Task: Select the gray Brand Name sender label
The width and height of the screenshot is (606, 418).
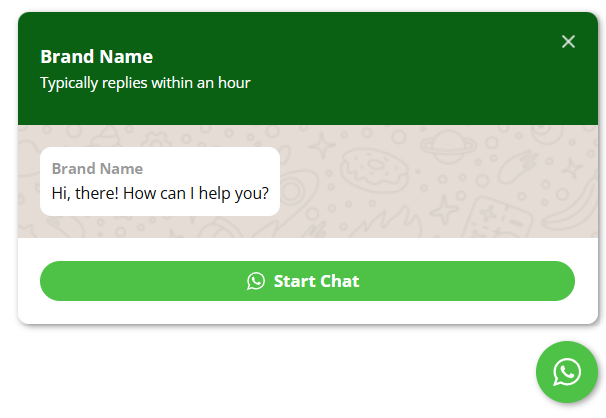Action: (x=97, y=169)
